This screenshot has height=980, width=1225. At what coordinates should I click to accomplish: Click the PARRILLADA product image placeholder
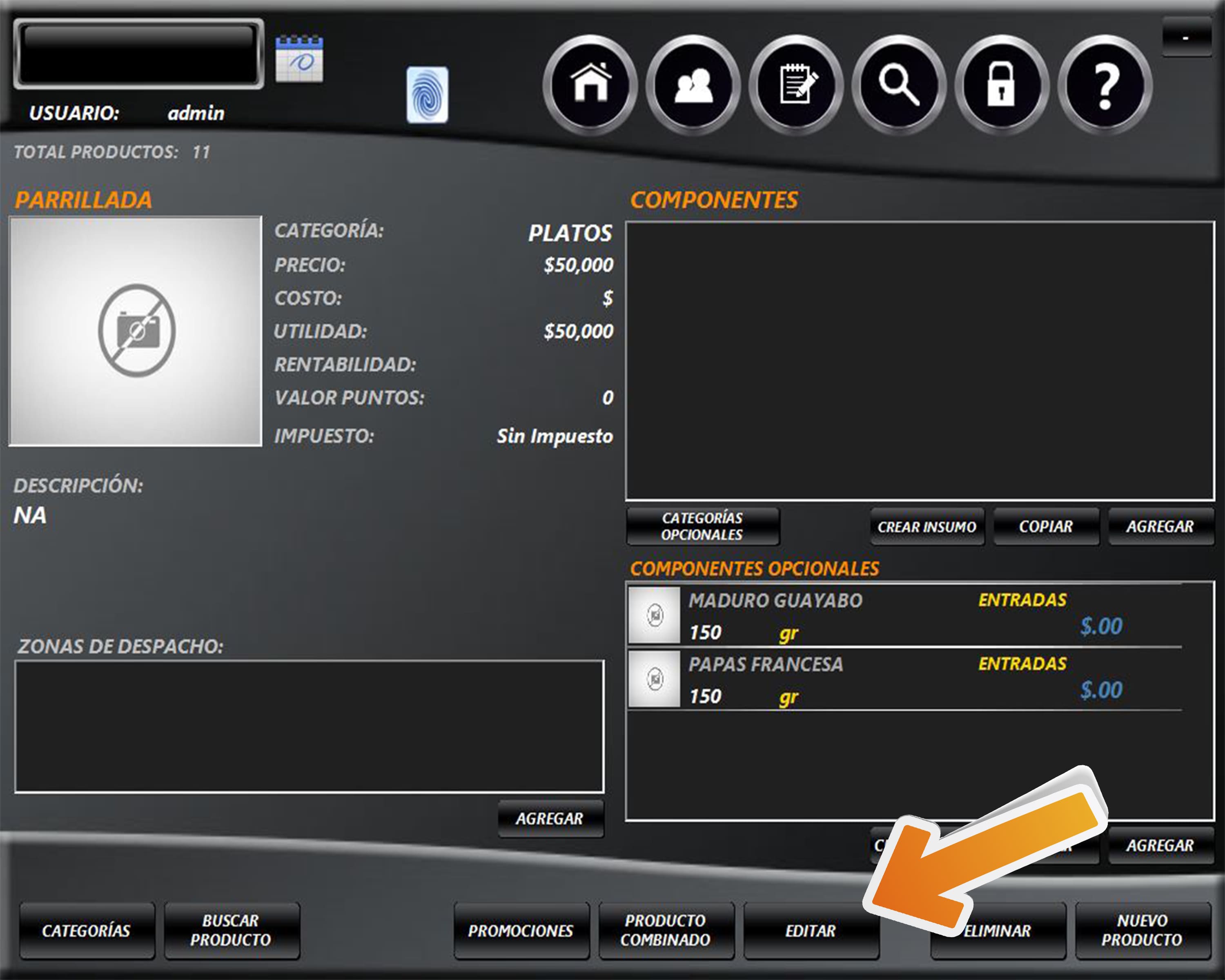136,331
